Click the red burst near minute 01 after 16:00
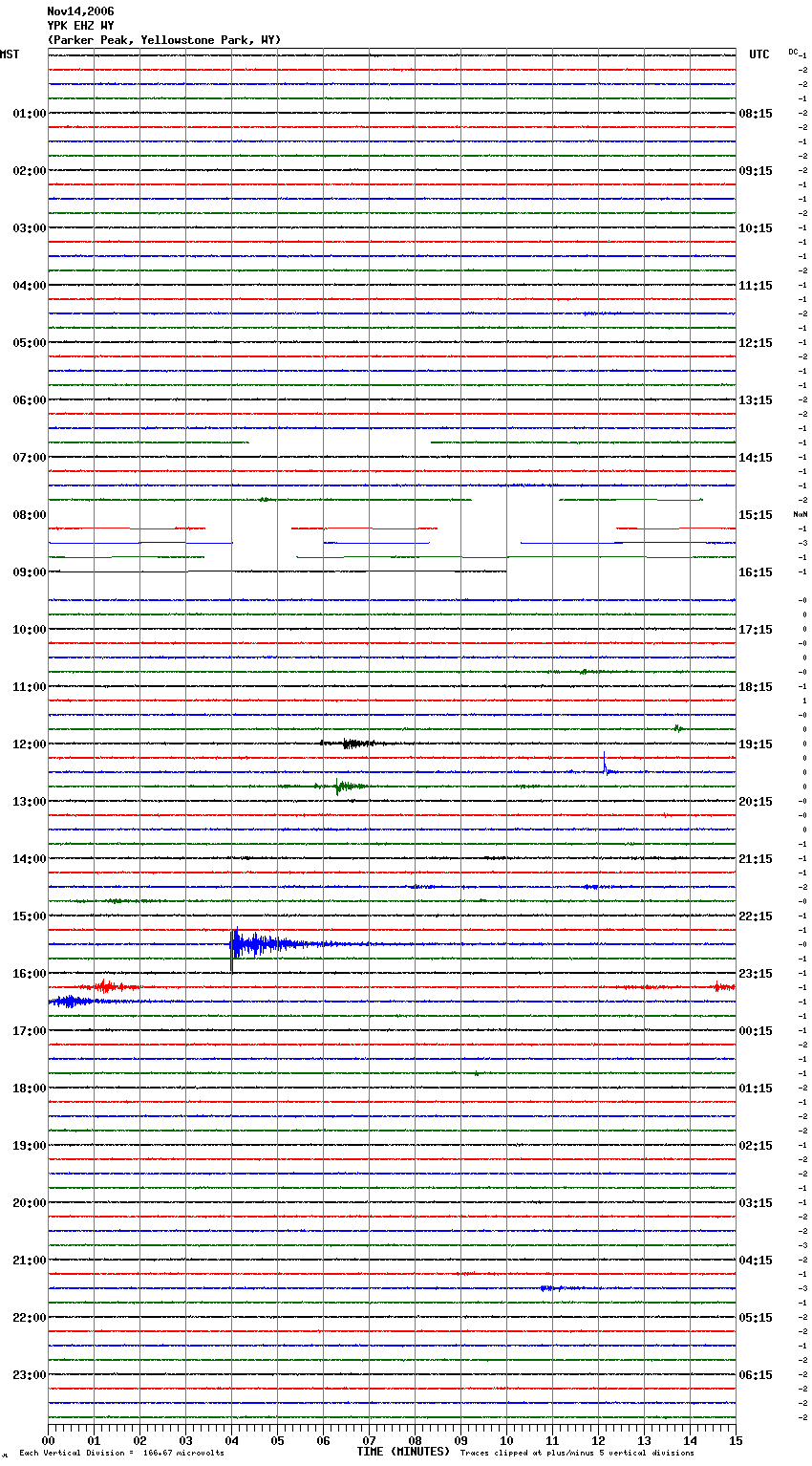Viewport: 812px width, 1466px height. click(x=107, y=986)
